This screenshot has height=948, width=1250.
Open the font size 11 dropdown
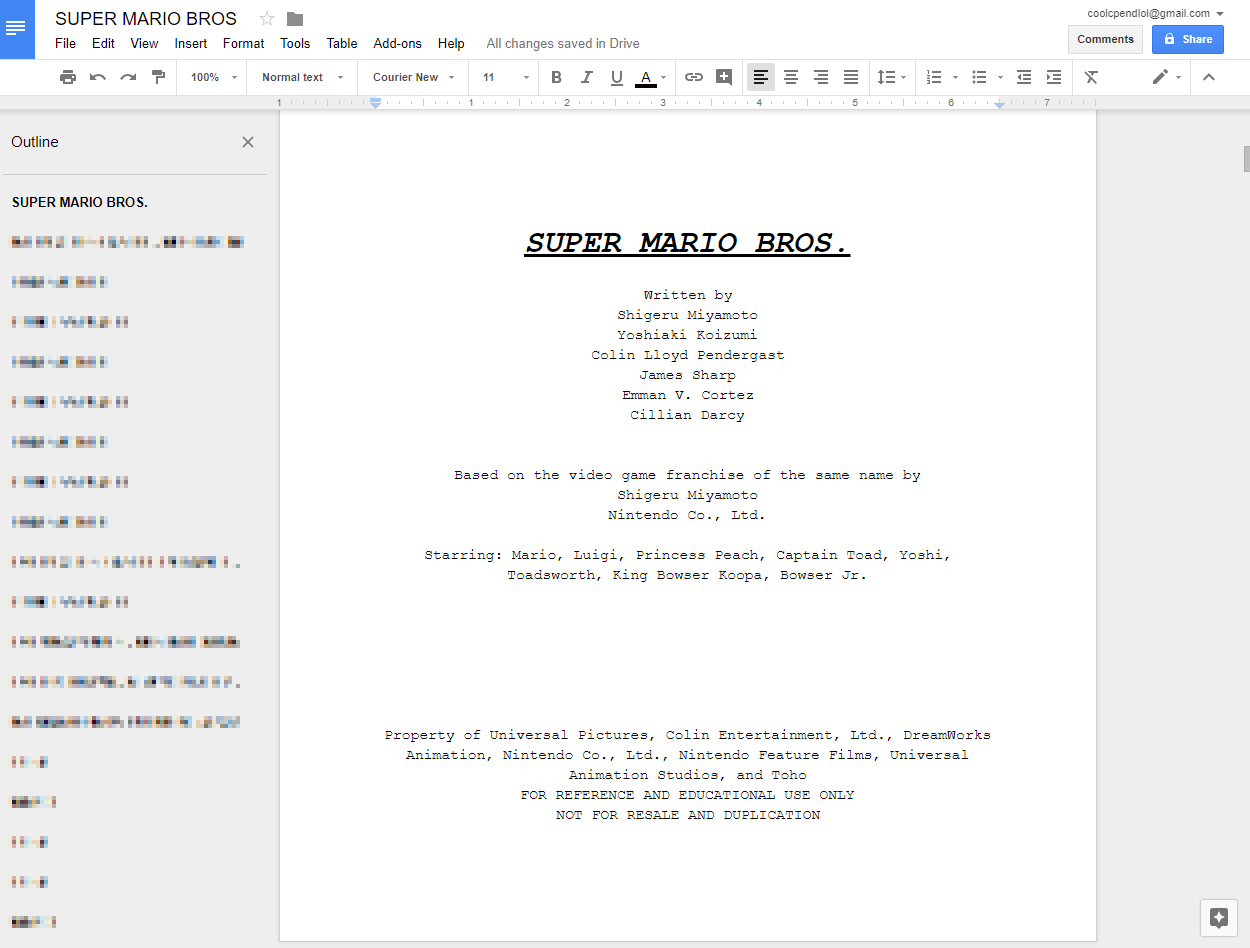[505, 77]
